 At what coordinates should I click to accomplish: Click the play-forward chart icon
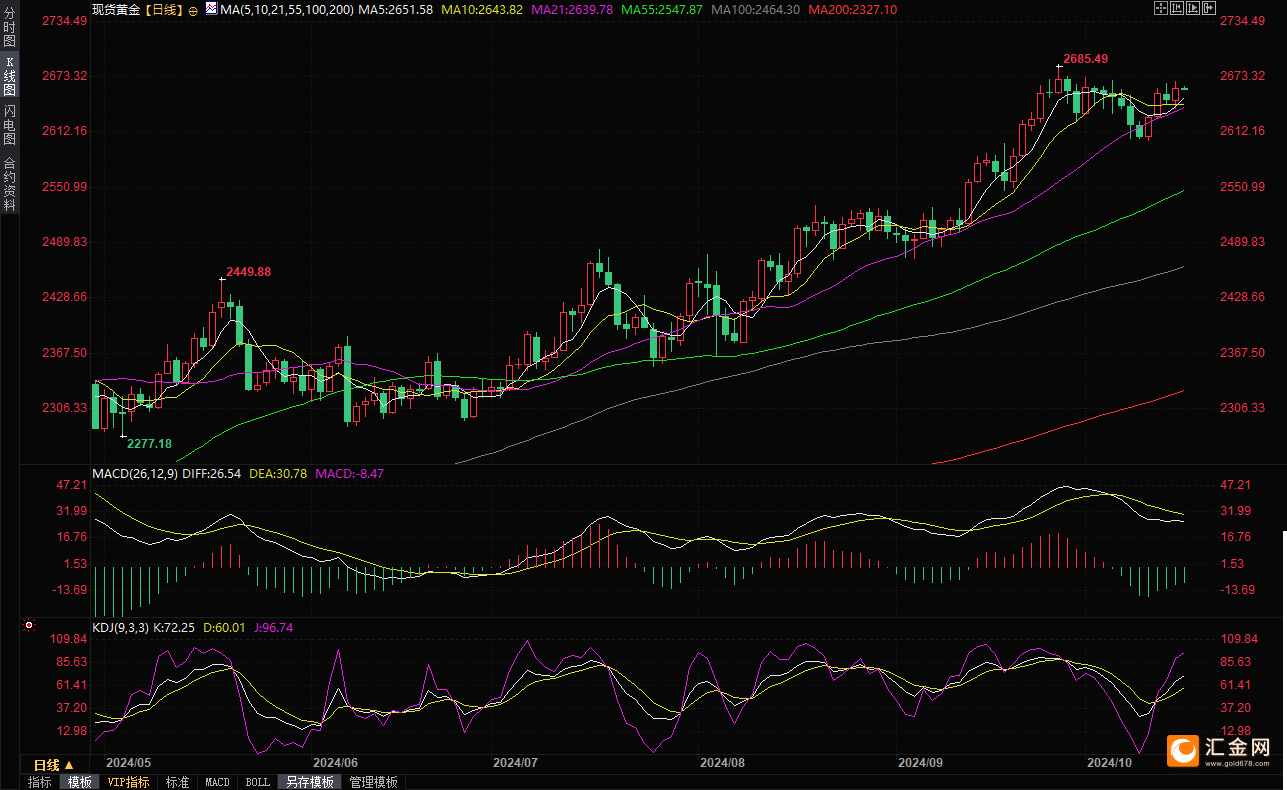click(x=1193, y=8)
